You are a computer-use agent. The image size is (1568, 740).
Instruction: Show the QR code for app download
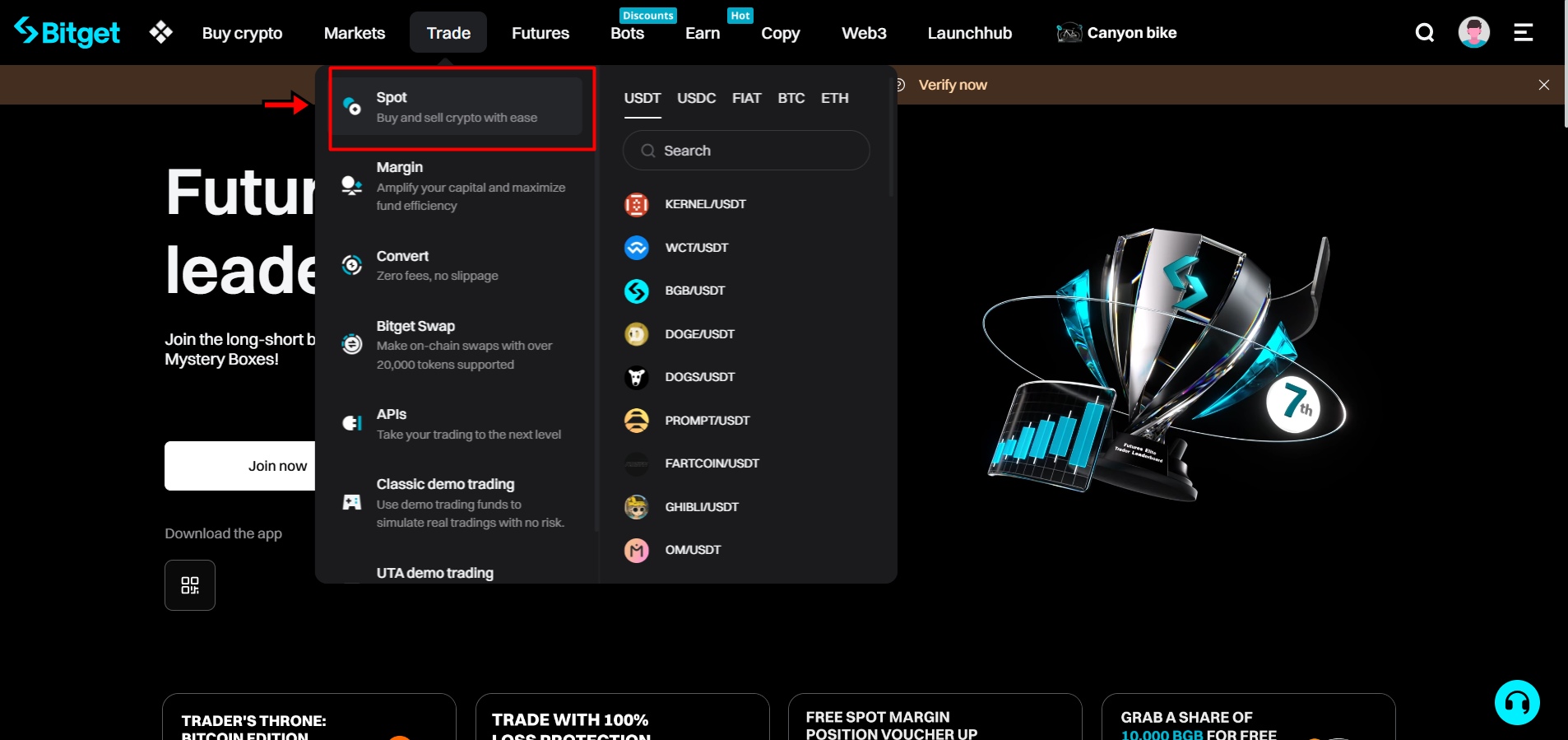(190, 585)
